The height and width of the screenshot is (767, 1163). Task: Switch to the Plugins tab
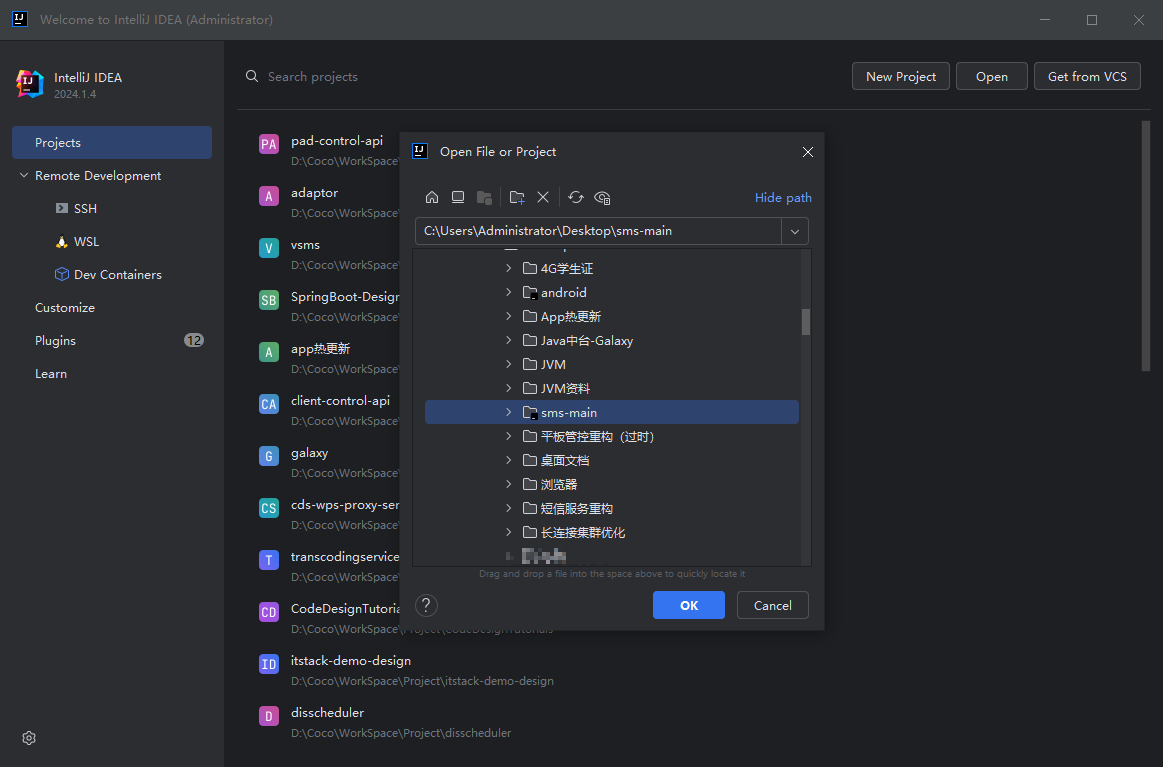(x=56, y=340)
